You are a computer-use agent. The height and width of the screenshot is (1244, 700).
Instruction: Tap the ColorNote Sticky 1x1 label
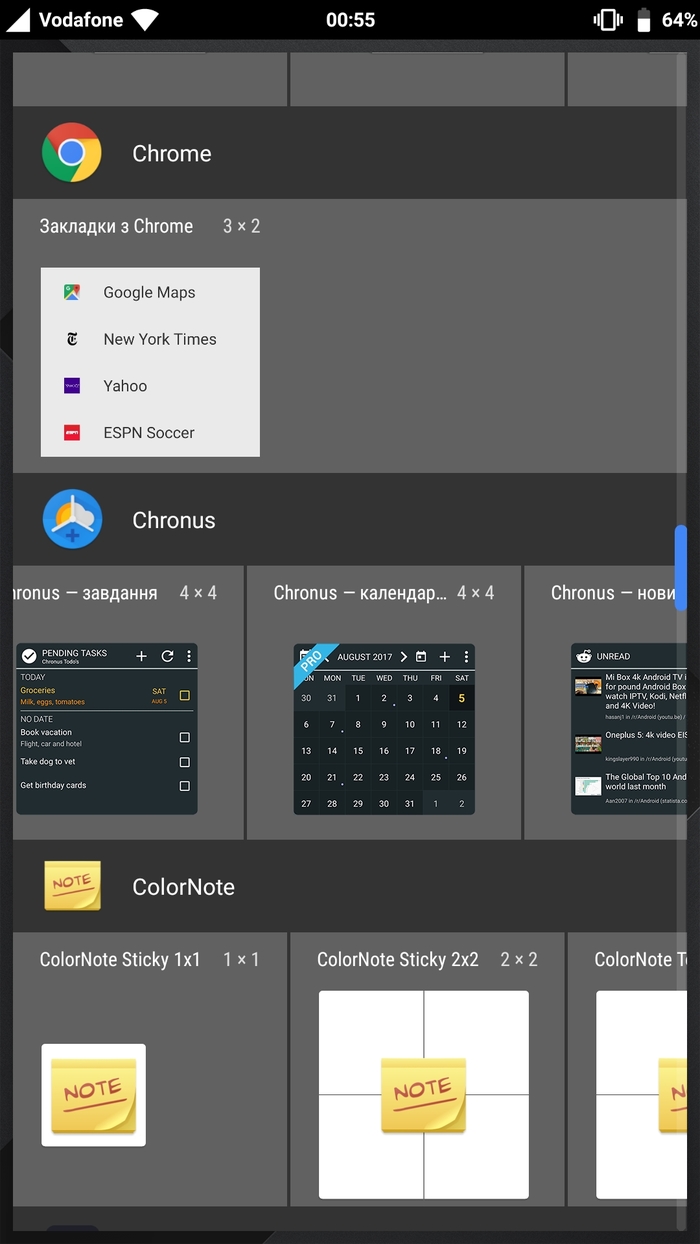pos(120,960)
